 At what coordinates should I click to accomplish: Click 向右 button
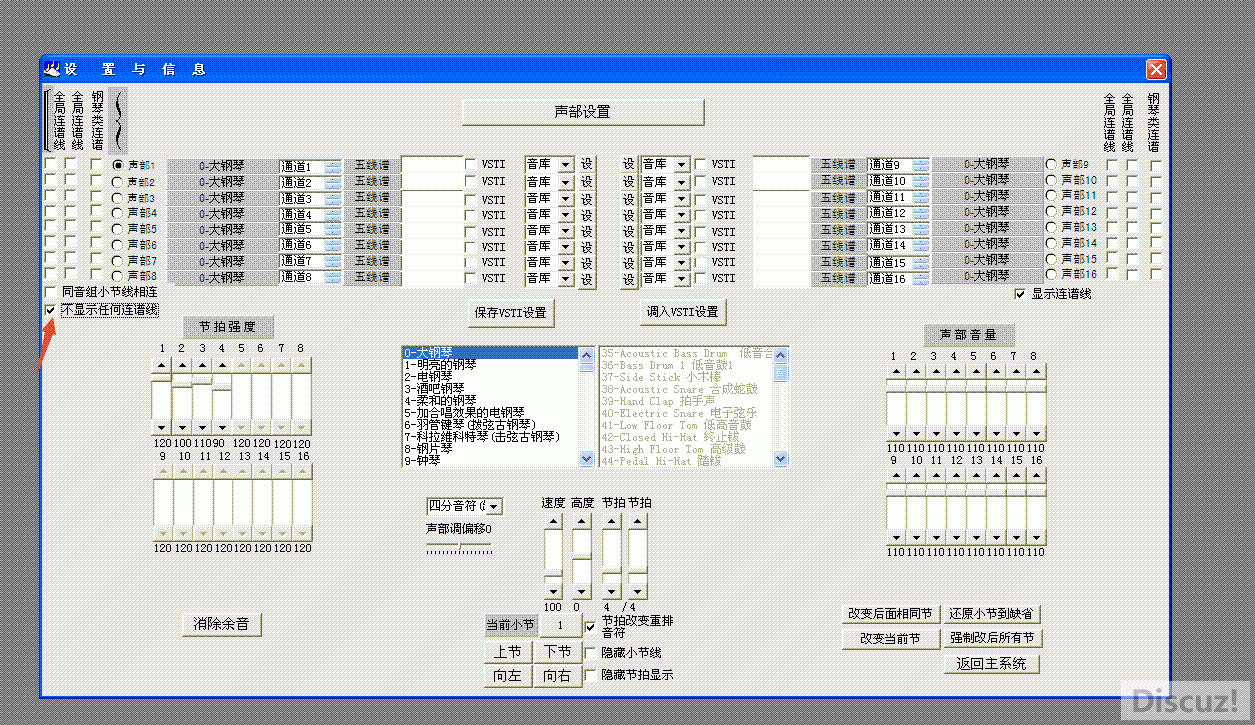click(x=558, y=676)
